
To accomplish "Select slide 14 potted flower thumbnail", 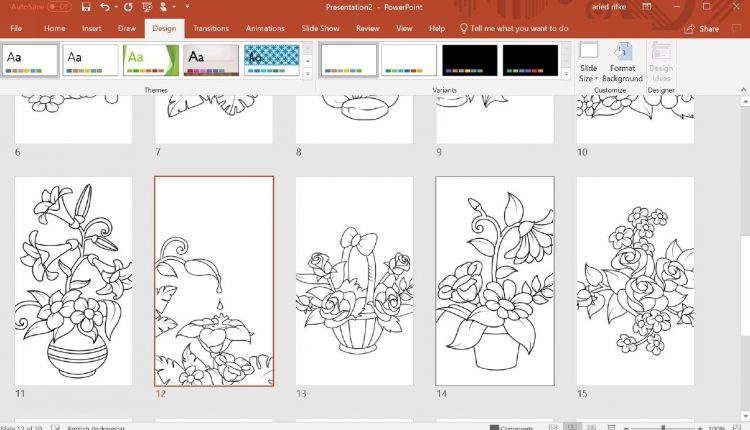I will 495,281.
